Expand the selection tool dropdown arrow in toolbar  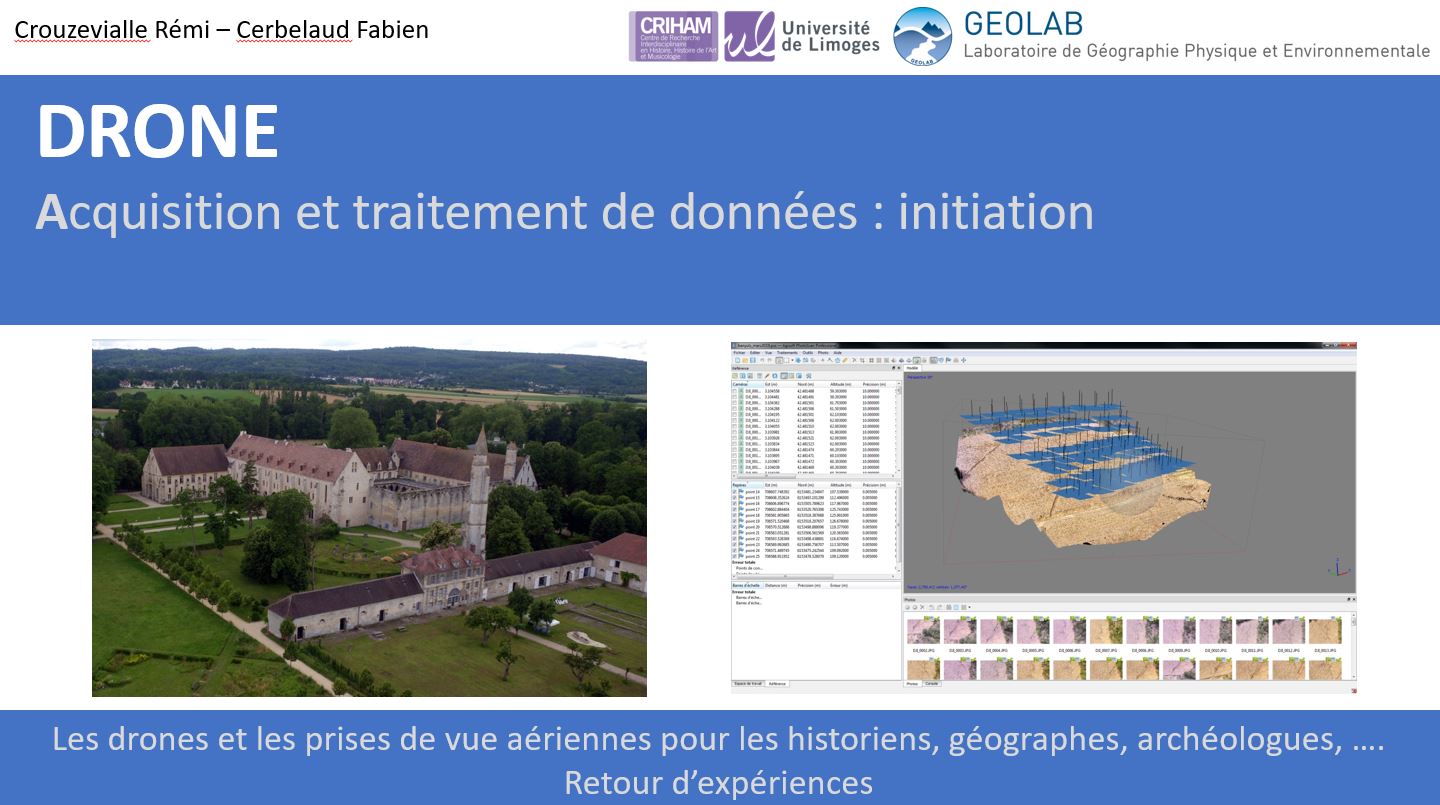pyautogui.click(x=793, y=360)
